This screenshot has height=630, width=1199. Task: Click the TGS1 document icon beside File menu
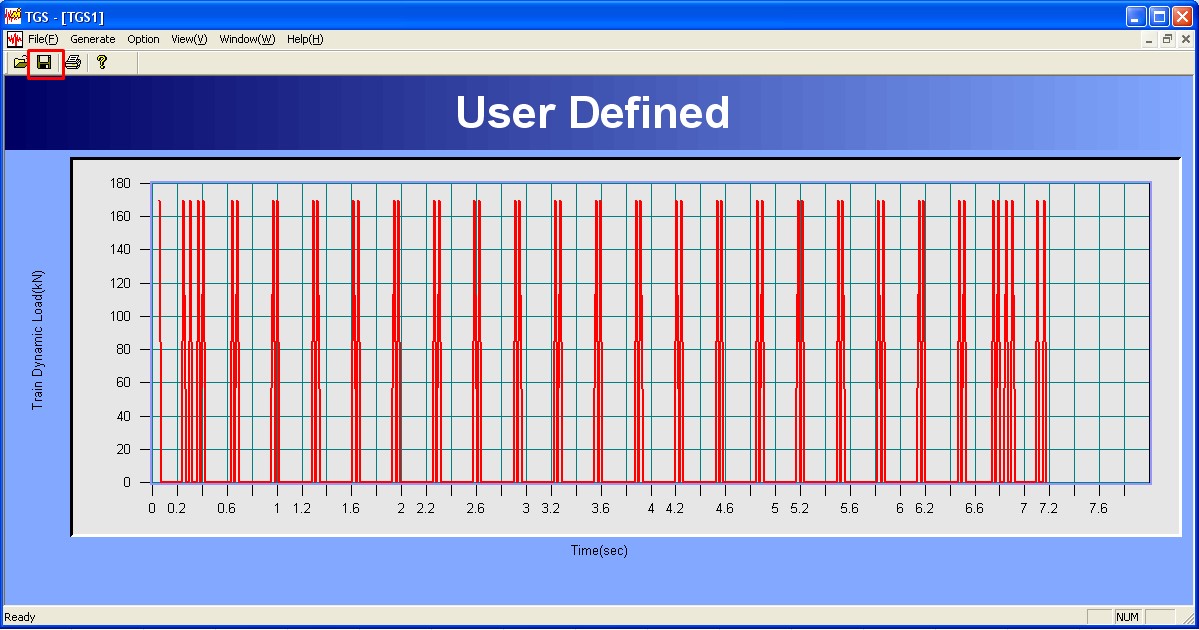coord(14,39)
